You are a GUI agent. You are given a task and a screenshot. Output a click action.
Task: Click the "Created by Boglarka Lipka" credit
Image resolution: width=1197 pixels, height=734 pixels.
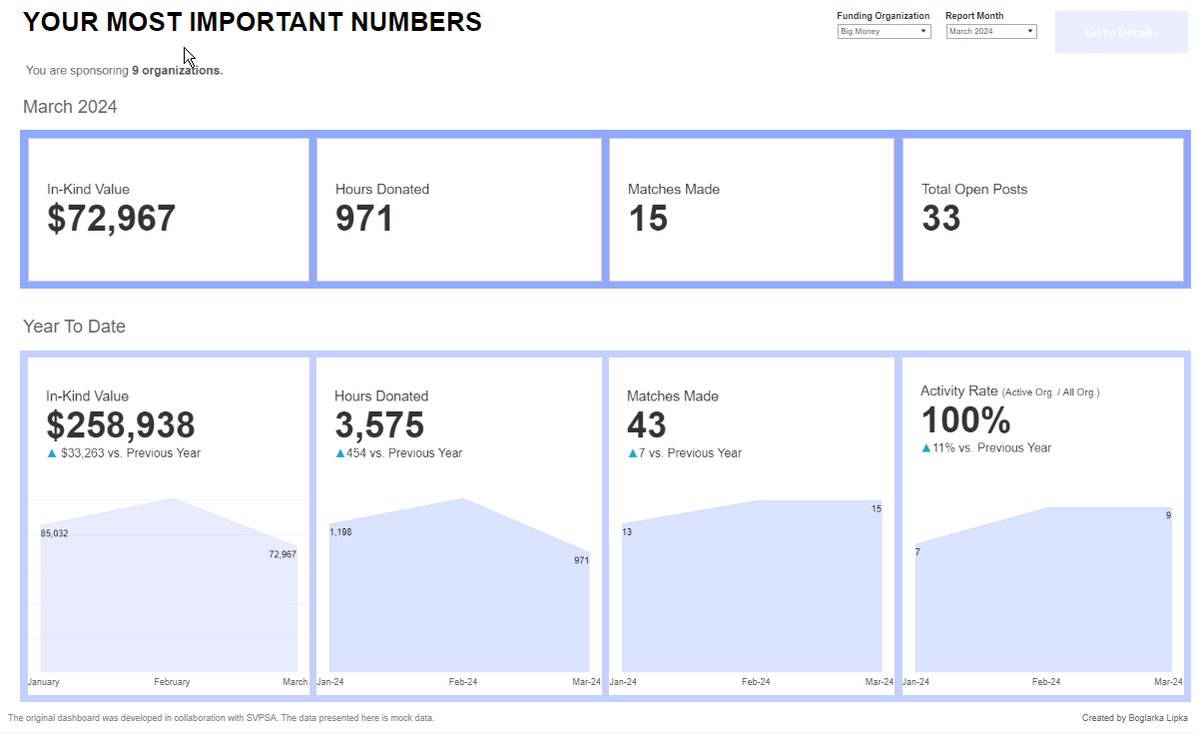pyautogui.click(x=1134, y=718)
